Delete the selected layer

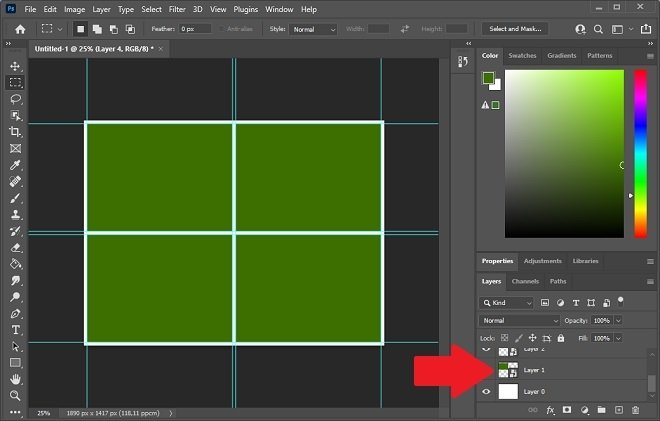pyautogui.click(x=636, y=410)
